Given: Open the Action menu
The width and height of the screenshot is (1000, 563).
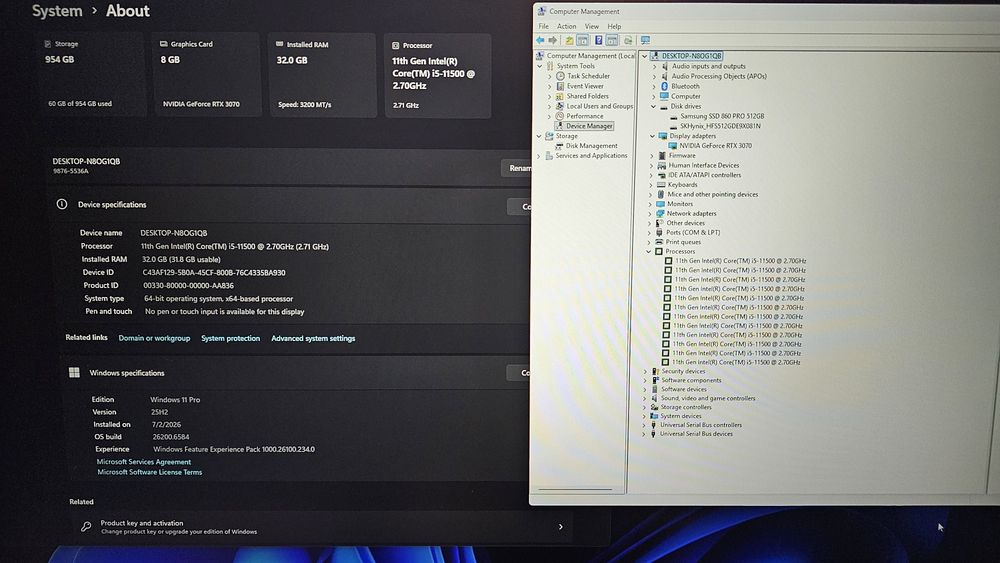Looking at the screenshot, I should click(x=566, y=26).
